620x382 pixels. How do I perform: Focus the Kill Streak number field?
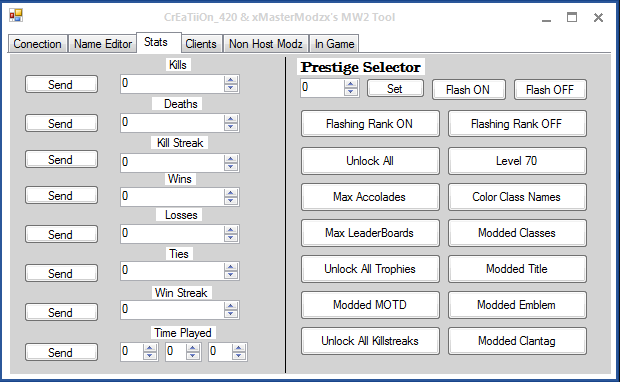pos(172,162)
